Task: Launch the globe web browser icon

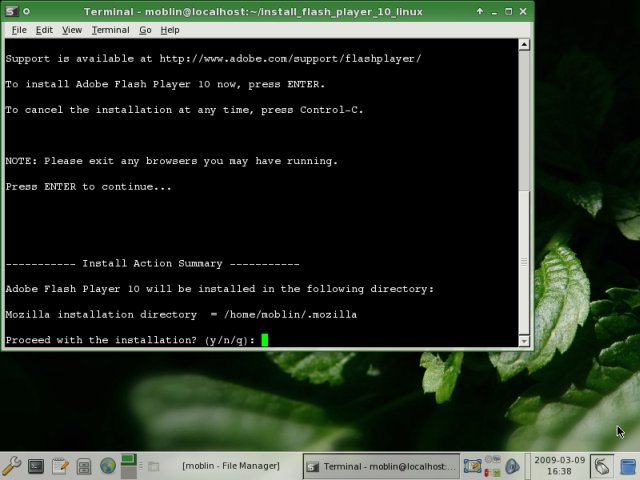Action: (108, 466)
